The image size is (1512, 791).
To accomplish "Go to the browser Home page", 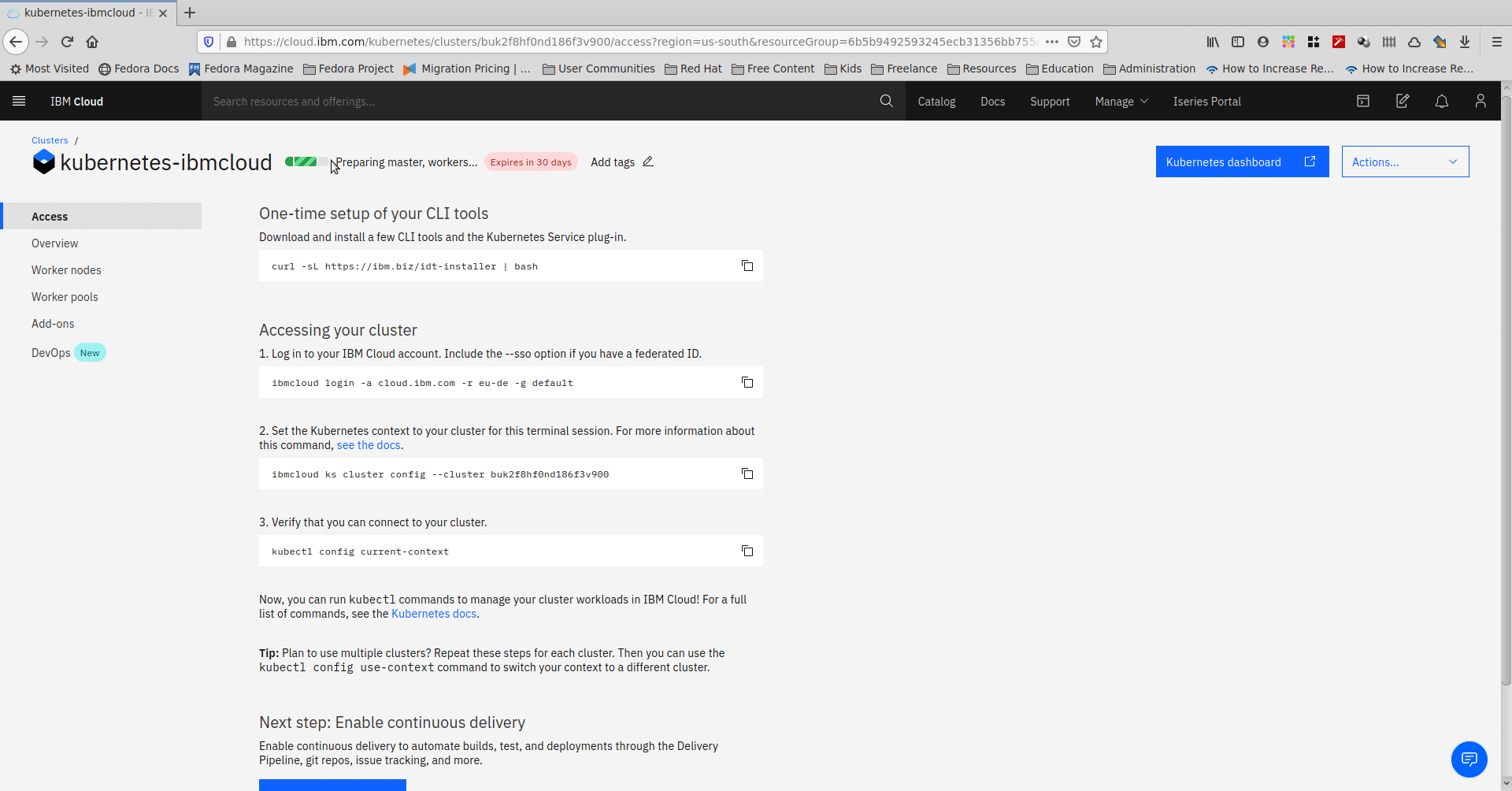I will (x=92, y=42).
